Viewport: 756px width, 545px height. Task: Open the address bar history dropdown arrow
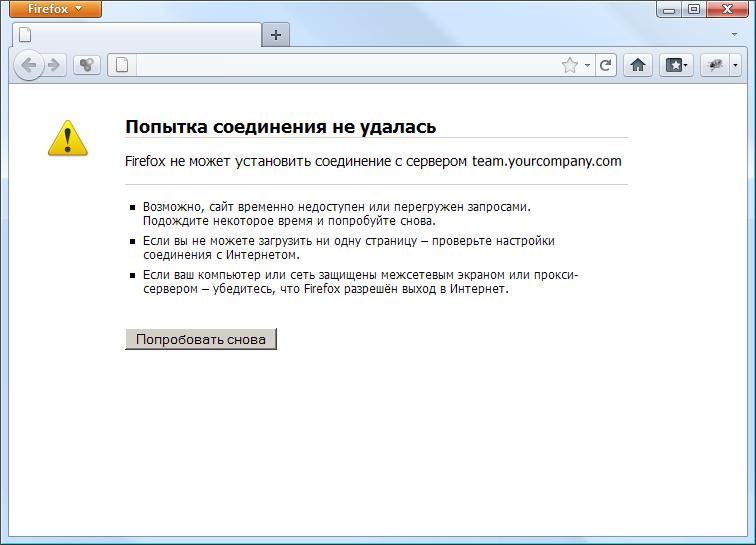coord(587,65)
